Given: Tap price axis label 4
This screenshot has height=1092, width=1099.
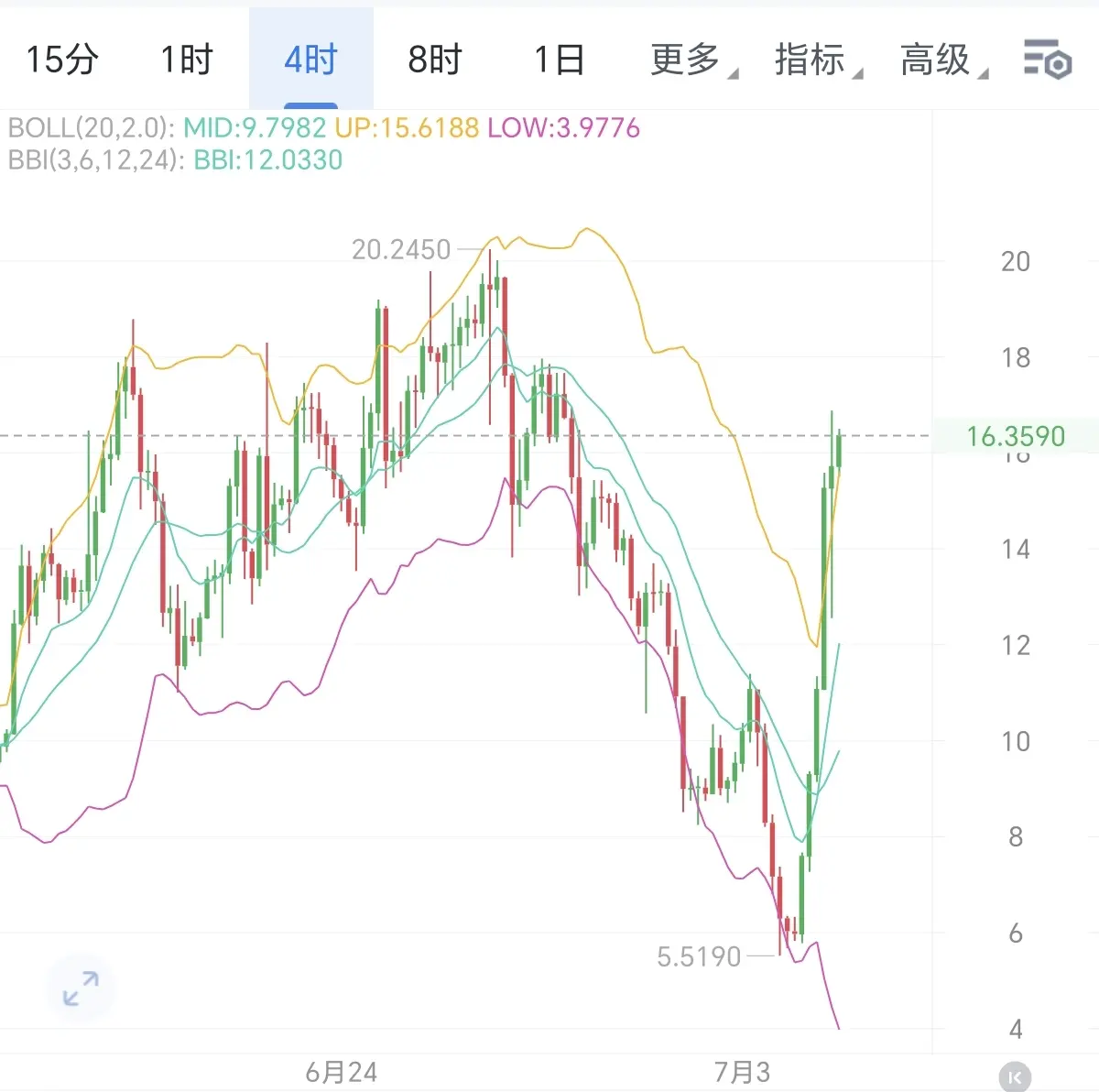Looking at the screenshot, I should [x=1016, y=1030].
